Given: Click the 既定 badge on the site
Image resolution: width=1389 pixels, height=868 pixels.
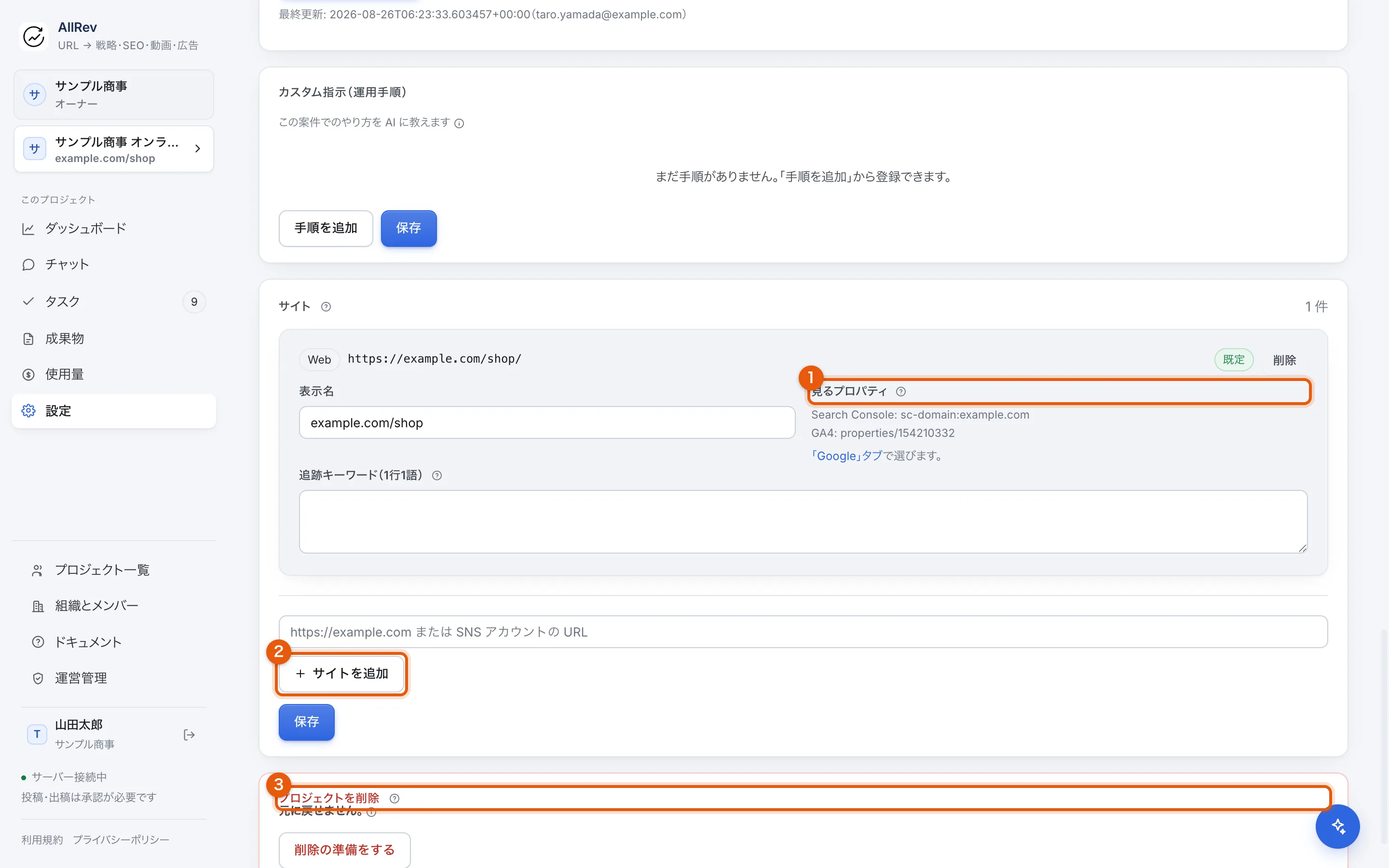Looking at the screenshot, I should [x=1233, y=360].
